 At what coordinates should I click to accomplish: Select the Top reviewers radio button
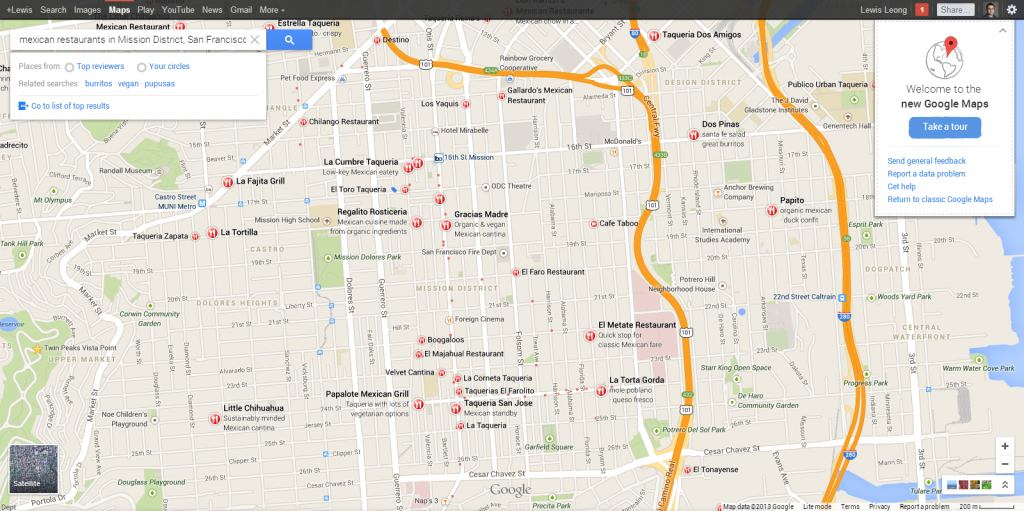pyautogui.click(x=69, y=67)
